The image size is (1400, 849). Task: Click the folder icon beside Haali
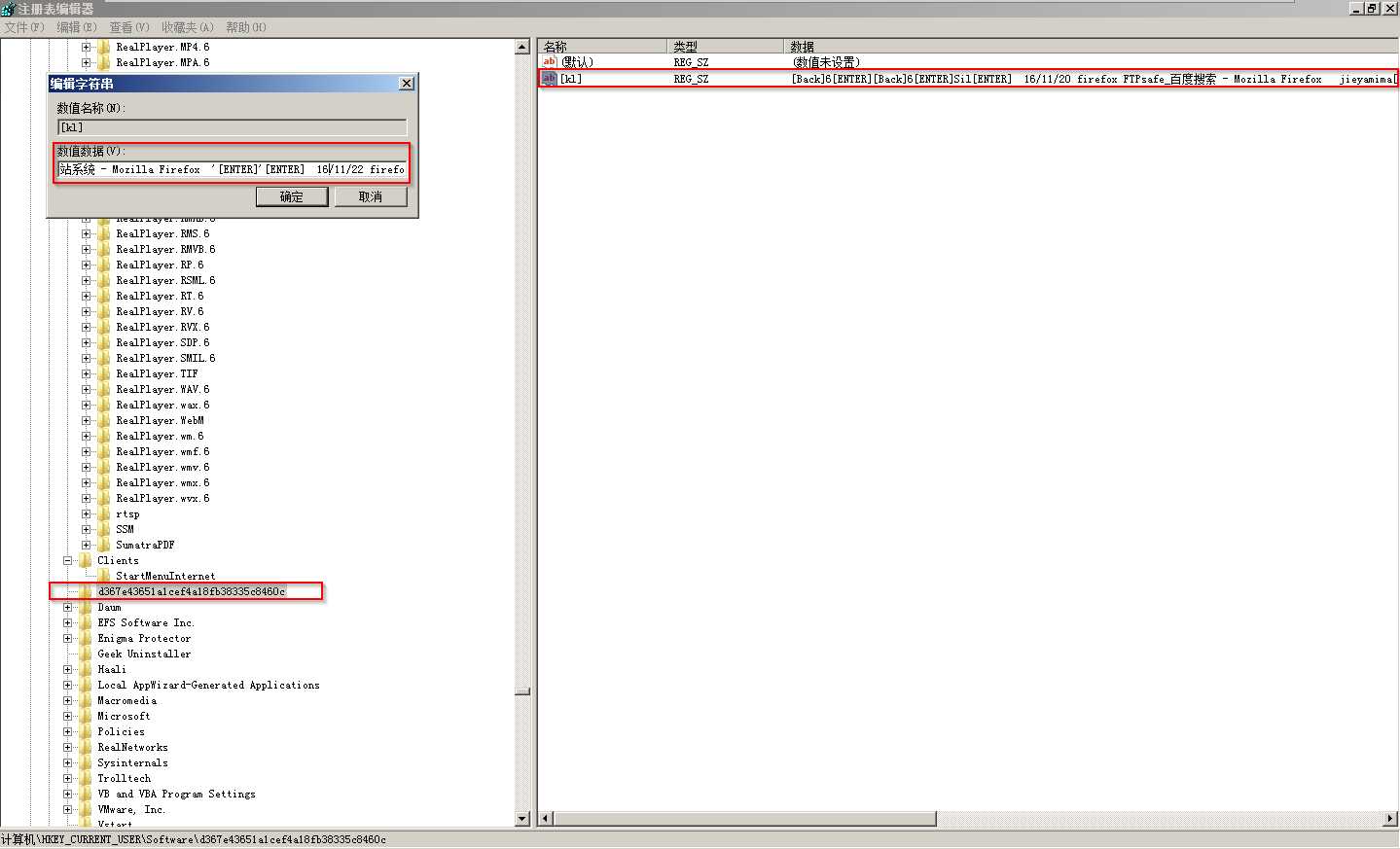coord(86,669)
